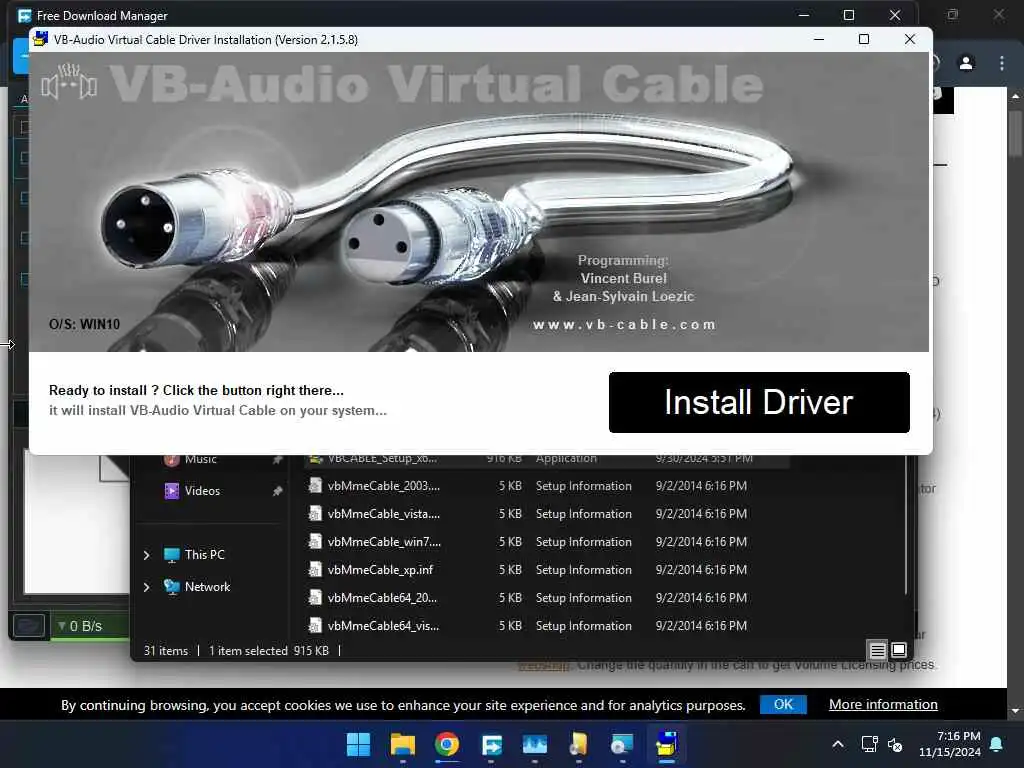Select the vbMmeCable64_20 file
This screenshot has height=768, width=1024.
tap(382, 598)
